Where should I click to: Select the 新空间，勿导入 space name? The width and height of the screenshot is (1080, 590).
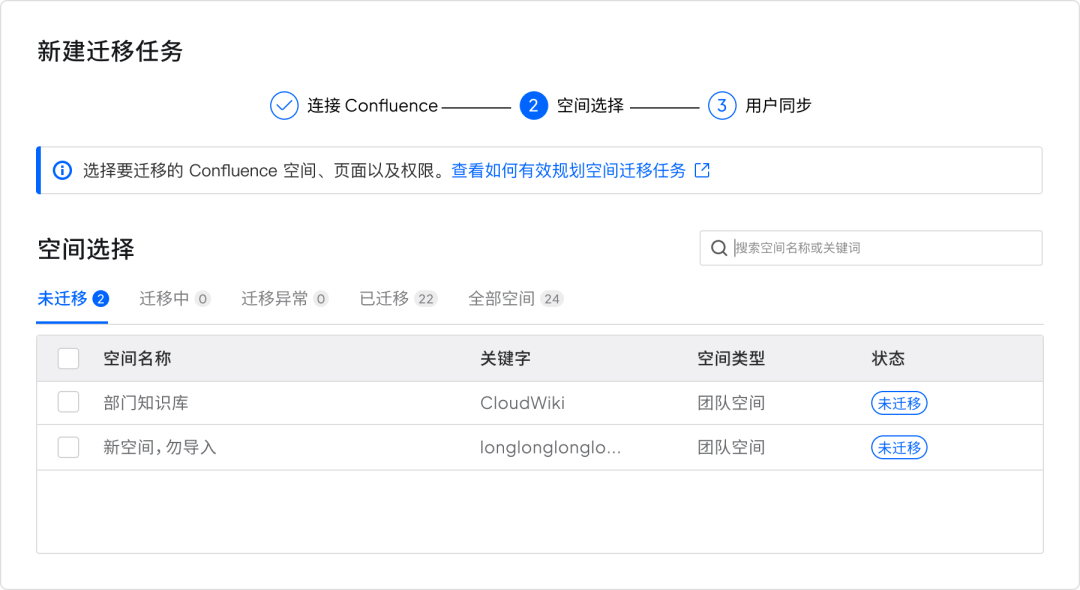pos(160,447)
